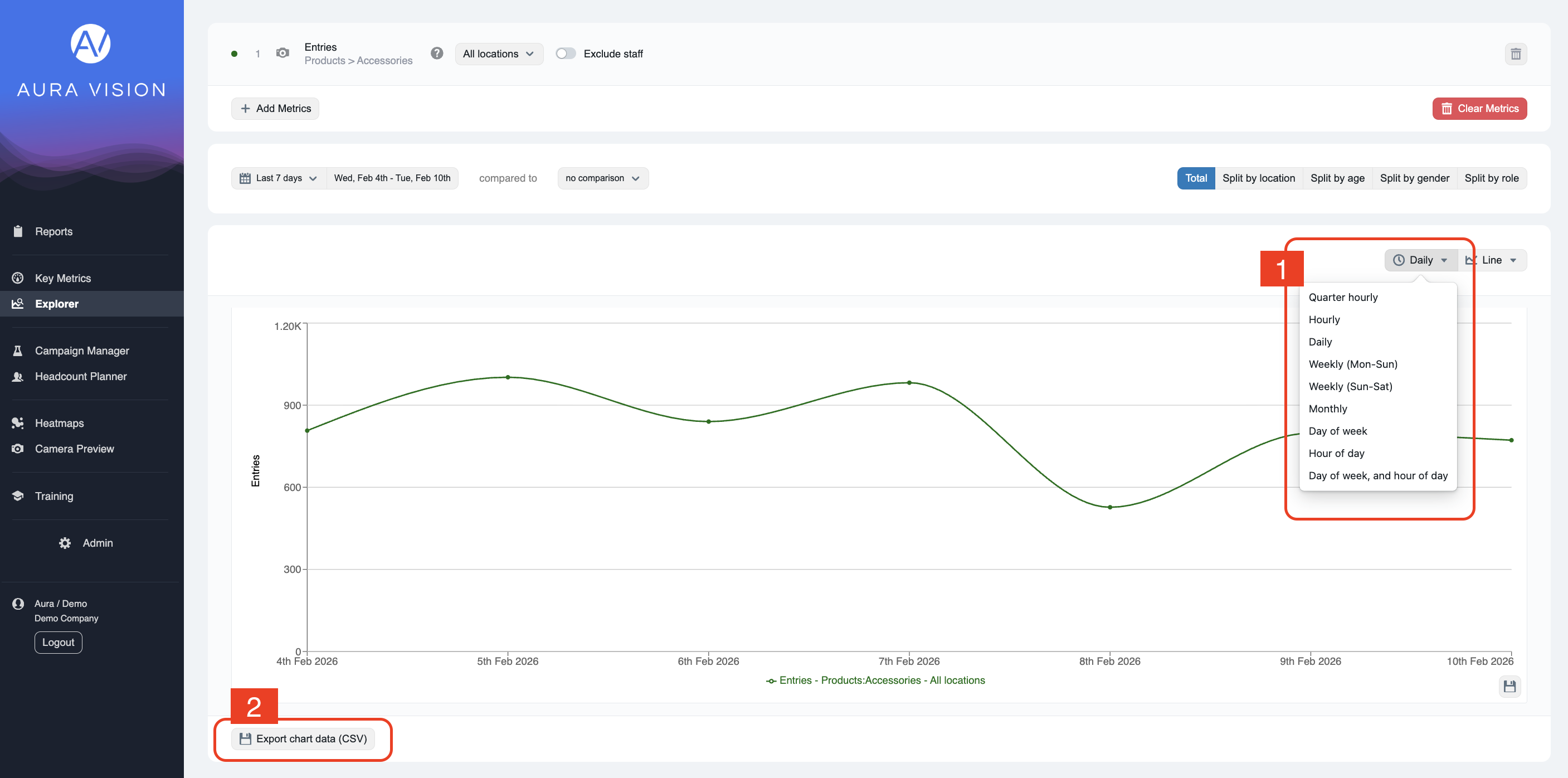Click the Clear Metrics button
Viewport: 1568px width, 778px height.
[x=1479, y=108]
